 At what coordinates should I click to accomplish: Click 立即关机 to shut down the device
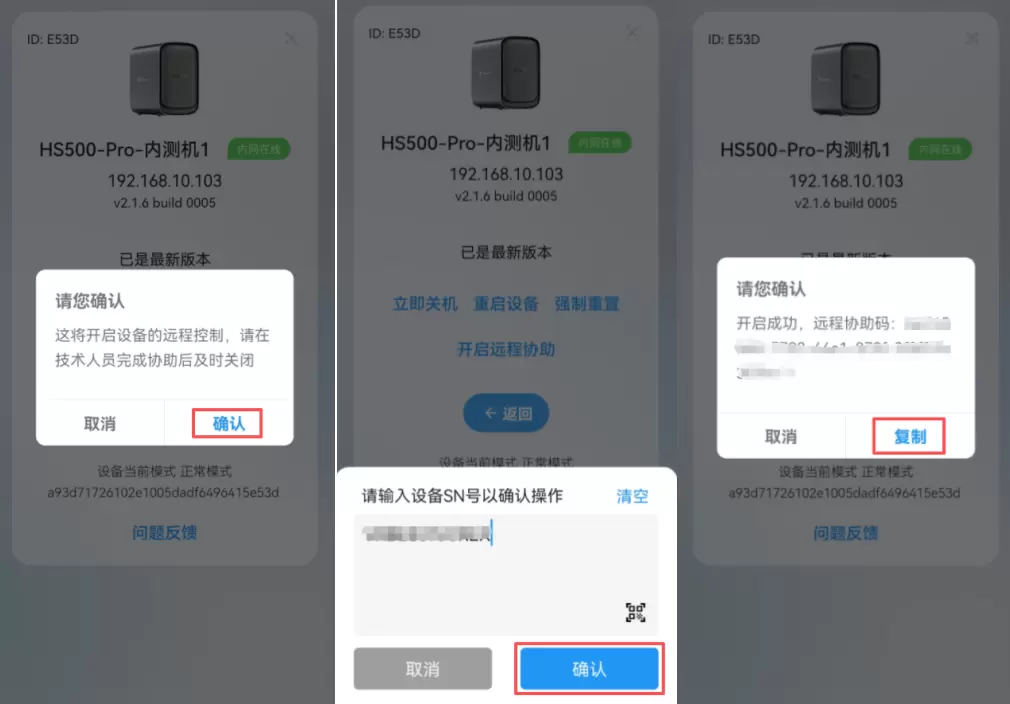click(425, 303)
